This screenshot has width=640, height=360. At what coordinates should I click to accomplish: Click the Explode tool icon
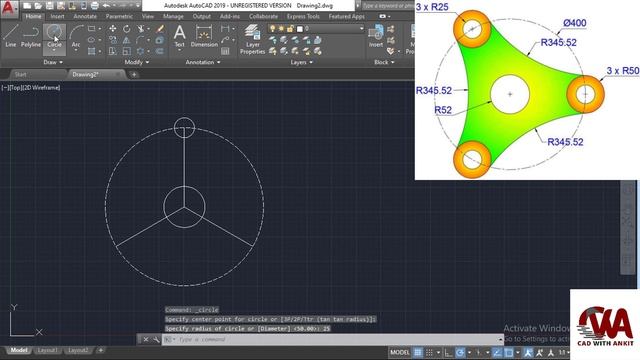(x=160, y=40)
